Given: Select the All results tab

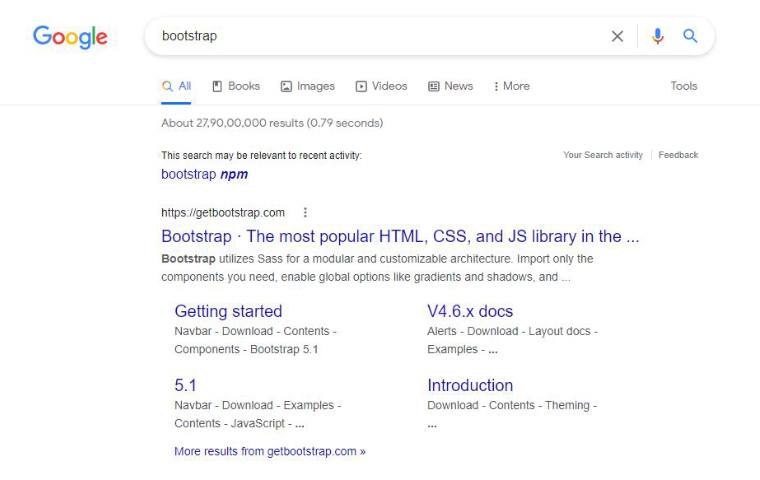Looking at the screenshot, I should tap(176, 86).
